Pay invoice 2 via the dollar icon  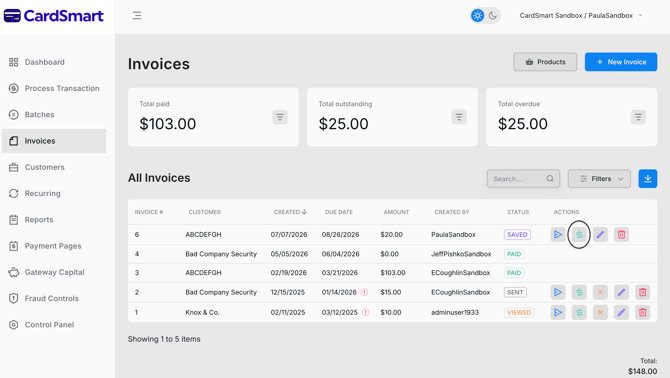(579, 292)
